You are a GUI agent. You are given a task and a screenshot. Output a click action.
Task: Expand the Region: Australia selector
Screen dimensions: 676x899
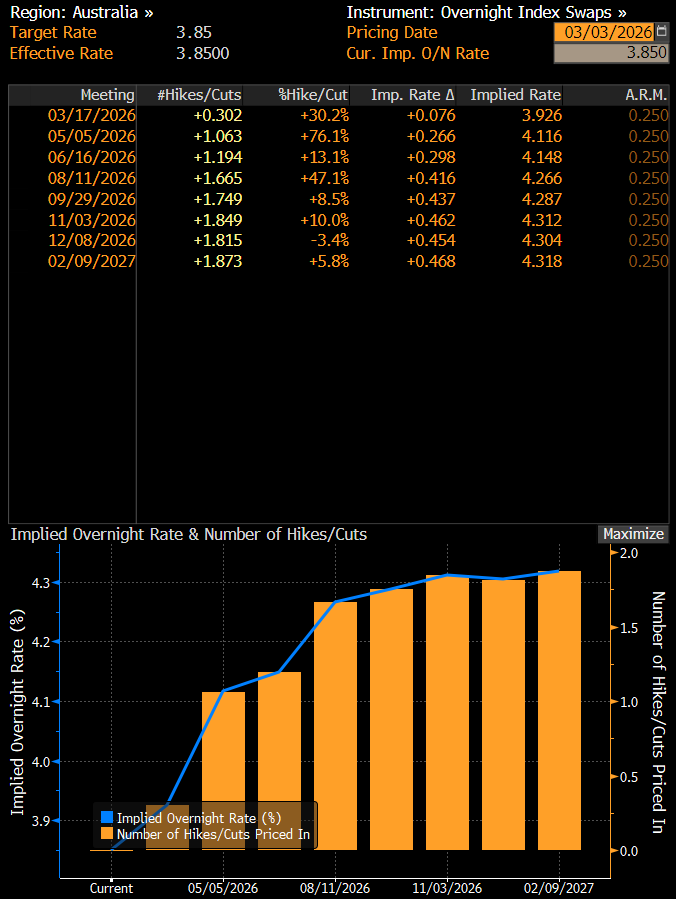[x=82, y=12]
